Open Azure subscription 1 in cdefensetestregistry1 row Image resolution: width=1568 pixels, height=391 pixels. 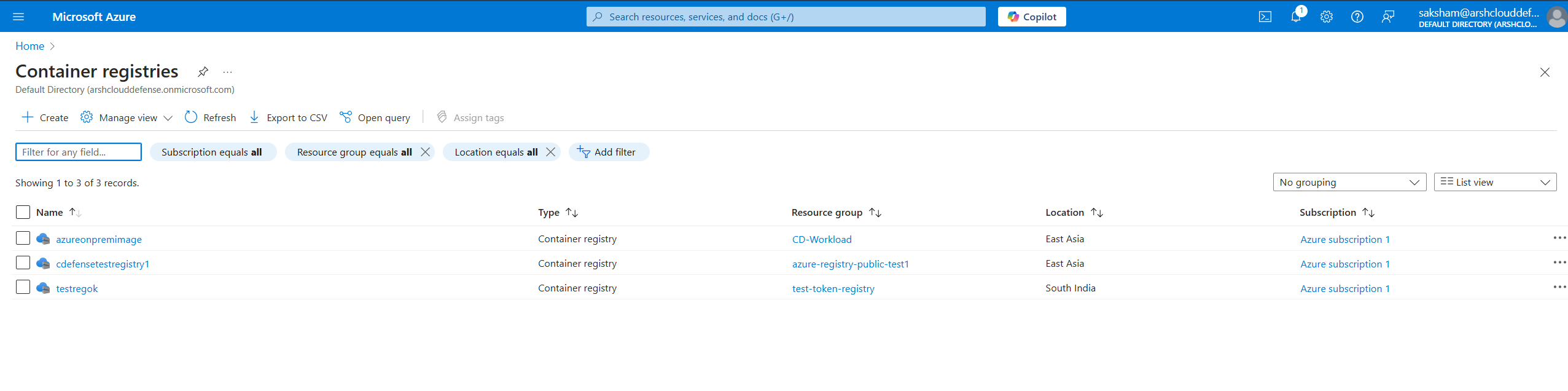tap(1344, 264)
